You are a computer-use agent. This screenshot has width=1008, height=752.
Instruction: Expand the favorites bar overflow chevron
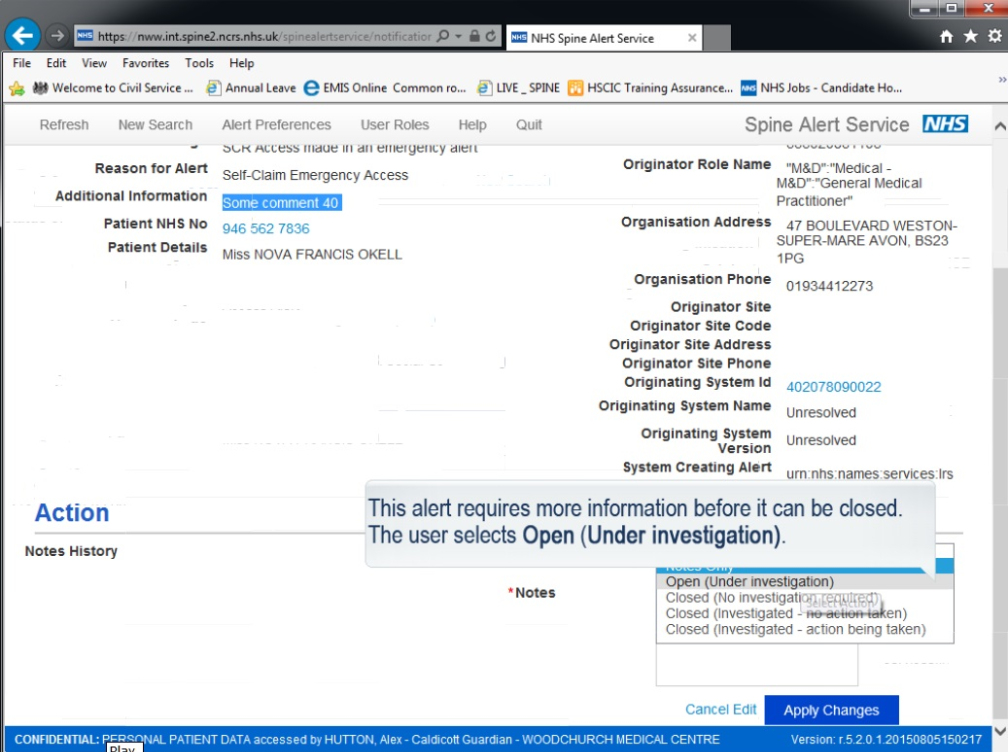tap(1002, 80)
